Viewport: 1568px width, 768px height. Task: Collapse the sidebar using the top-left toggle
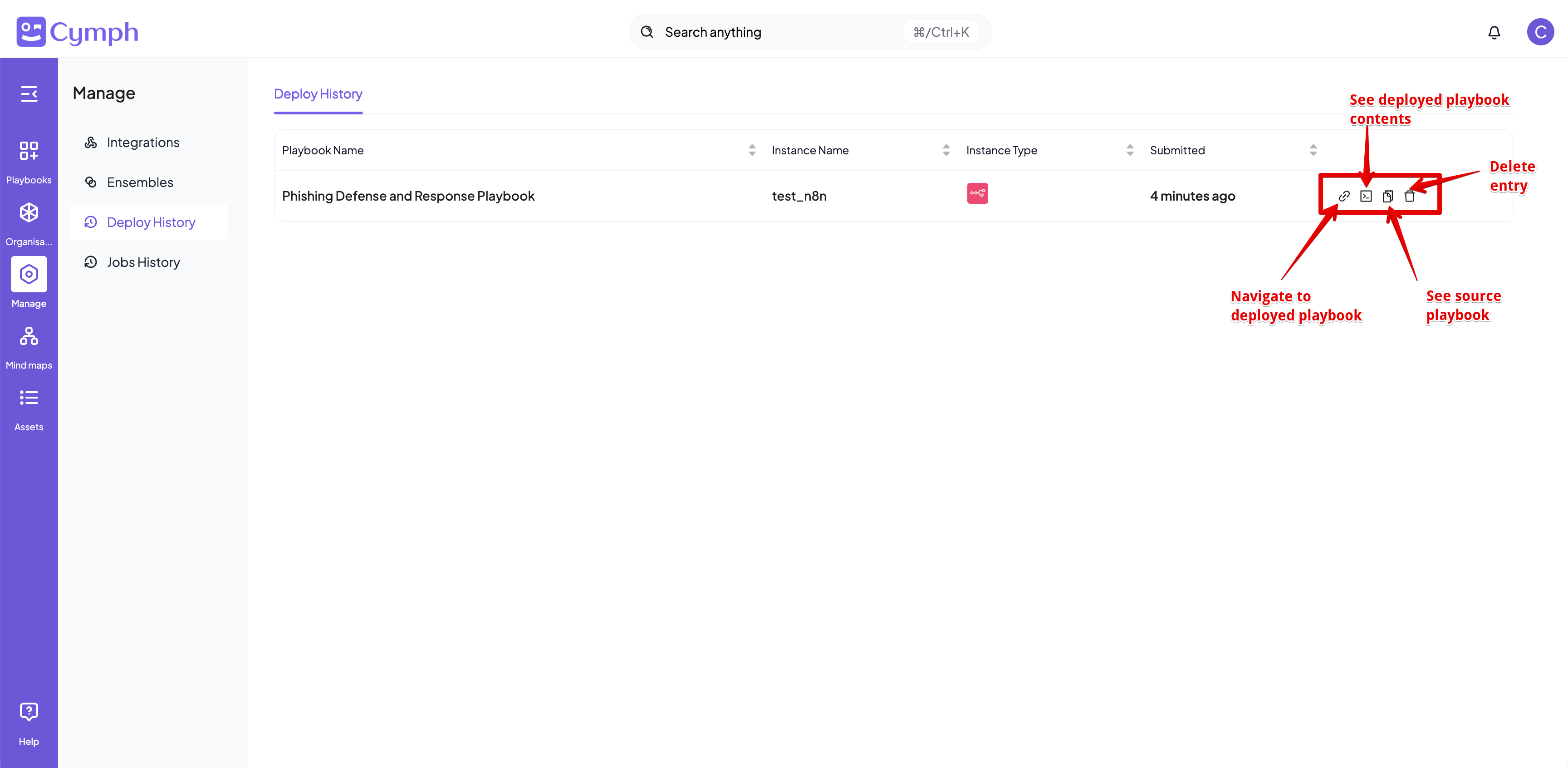(29, 94)
